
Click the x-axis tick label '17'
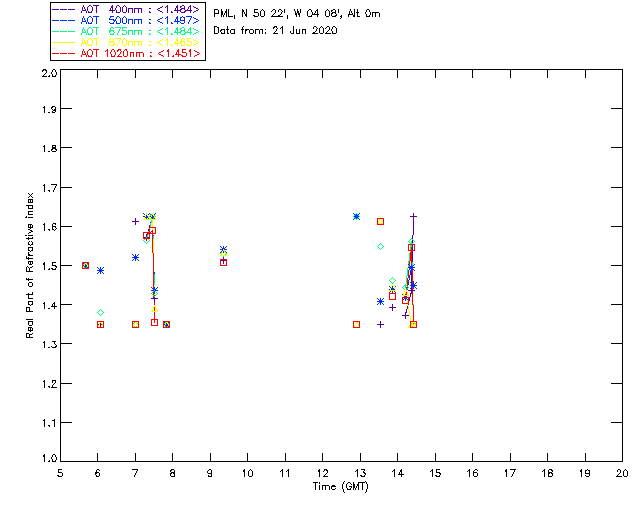coord(510,473)
